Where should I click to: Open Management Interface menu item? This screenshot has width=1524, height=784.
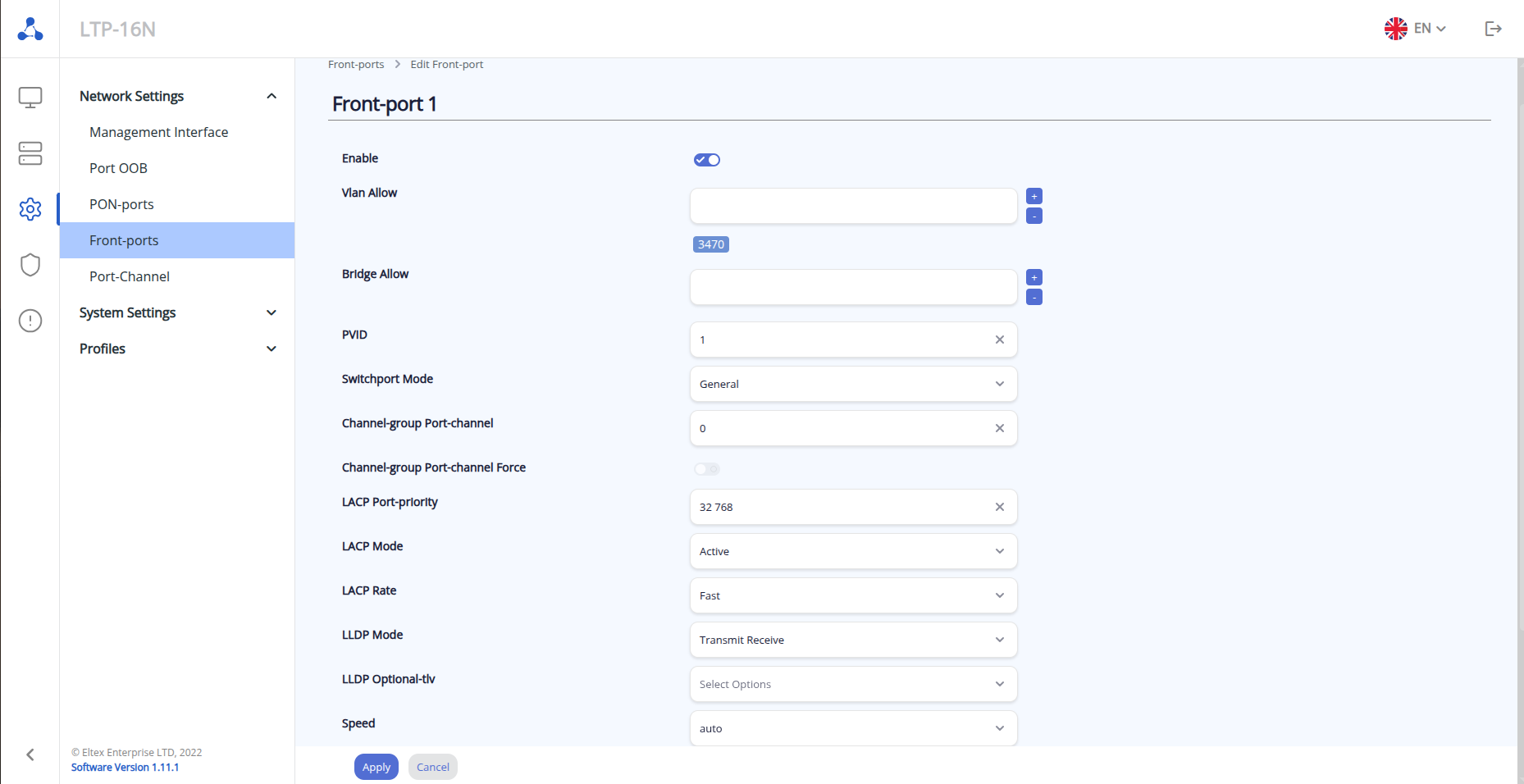pos(158,132)
